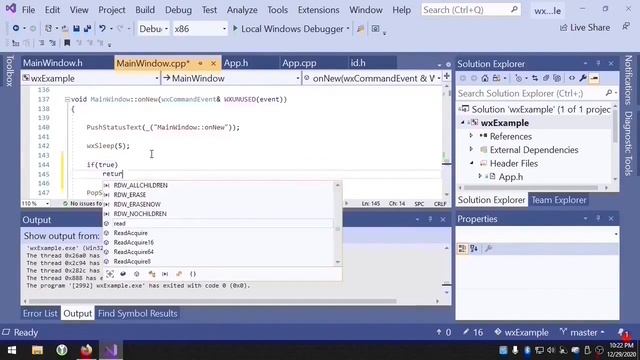Toggle the macro filter in IntelliSense bar
Screen dimensions: 640x360
point(165,274)
